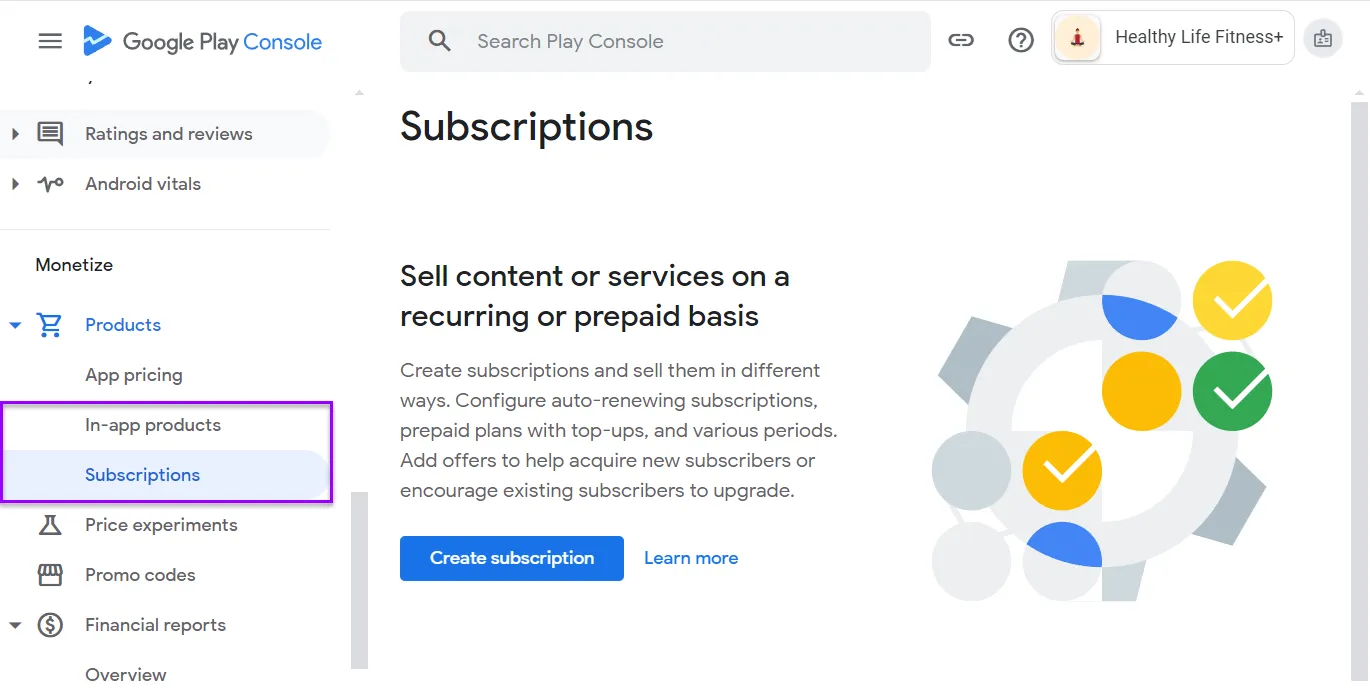Expand the Ratings and reviews section
The image size is (1370, 697).
pyautogui.click(x=14, y=133)
